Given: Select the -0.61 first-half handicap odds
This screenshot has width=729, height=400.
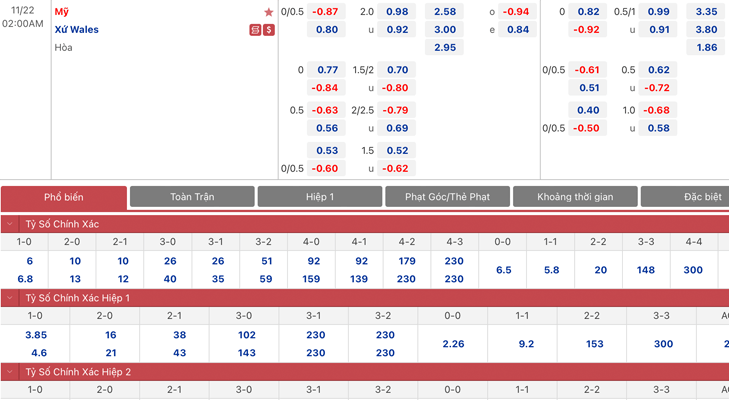Looking at the screenshot, I should coord(588,70).
